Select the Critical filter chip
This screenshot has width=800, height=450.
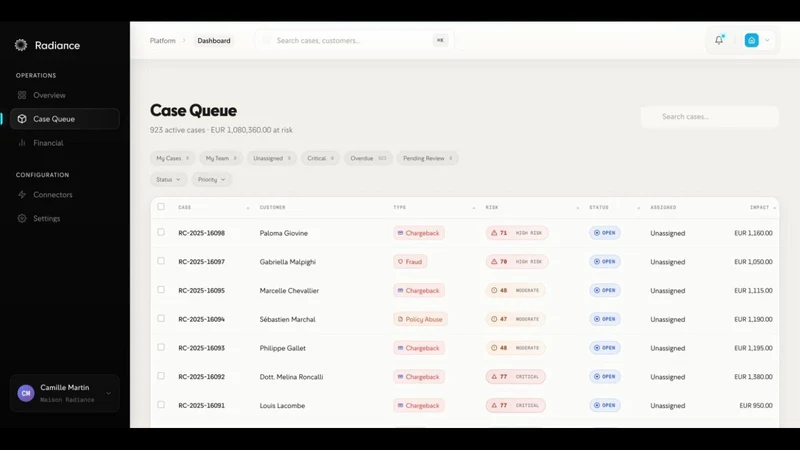coord(320,158)
